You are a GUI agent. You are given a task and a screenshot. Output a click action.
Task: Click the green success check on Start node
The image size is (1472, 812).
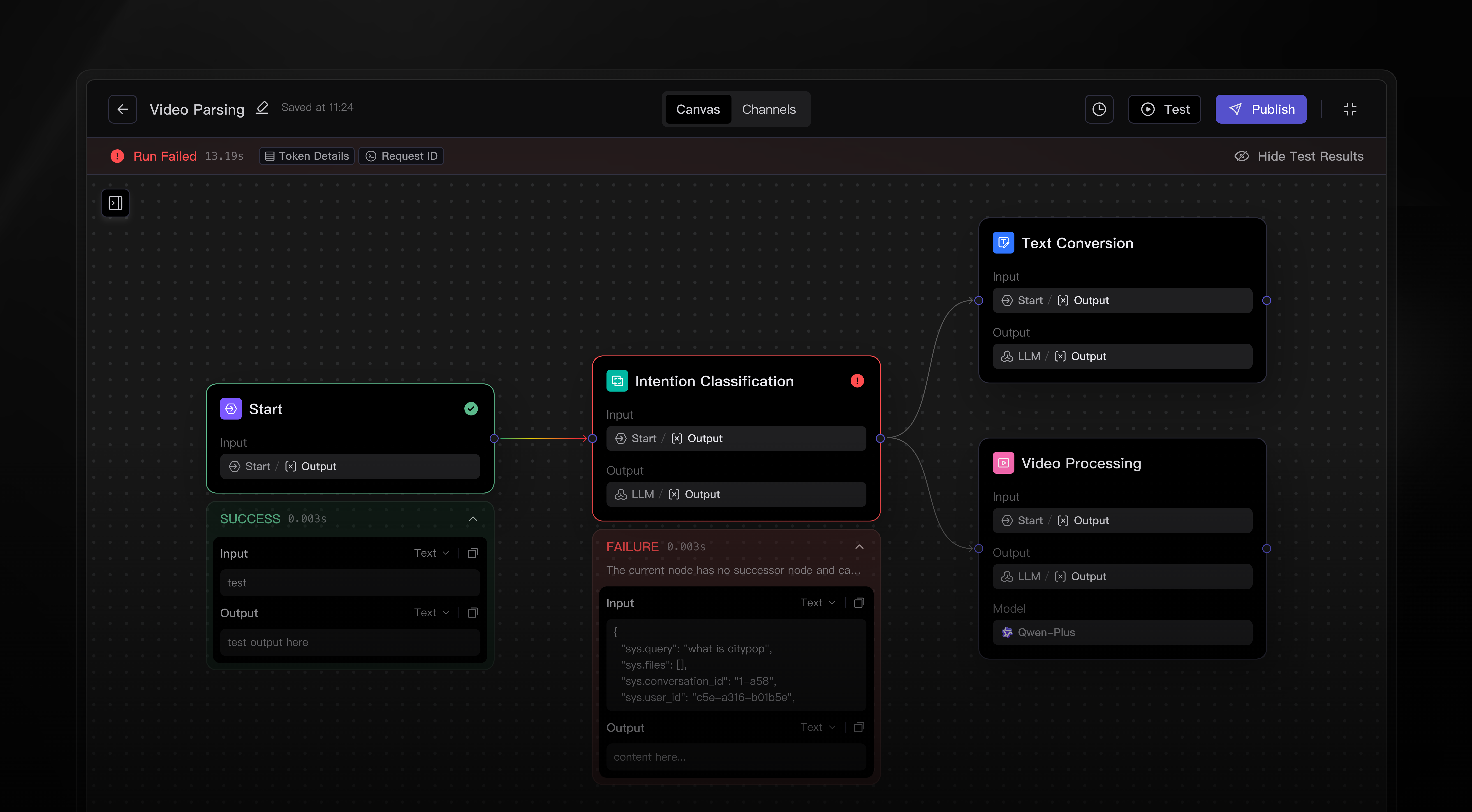471,408
